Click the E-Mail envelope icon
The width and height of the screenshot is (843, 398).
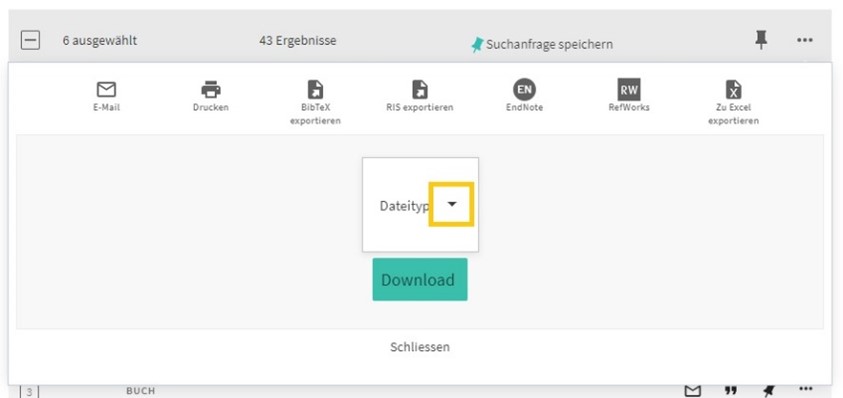(106, 89)
